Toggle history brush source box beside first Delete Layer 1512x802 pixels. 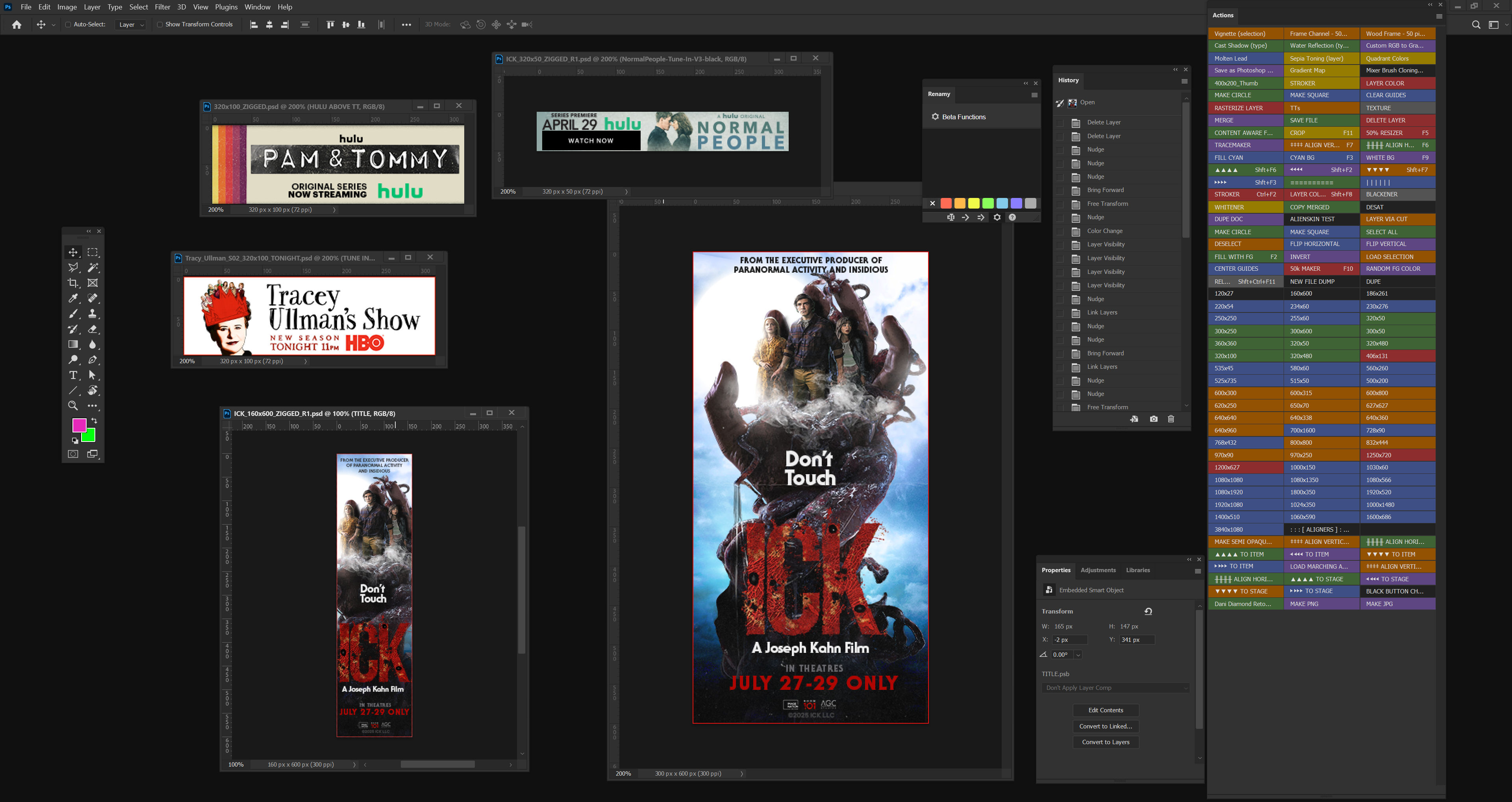pos(1060,123)
